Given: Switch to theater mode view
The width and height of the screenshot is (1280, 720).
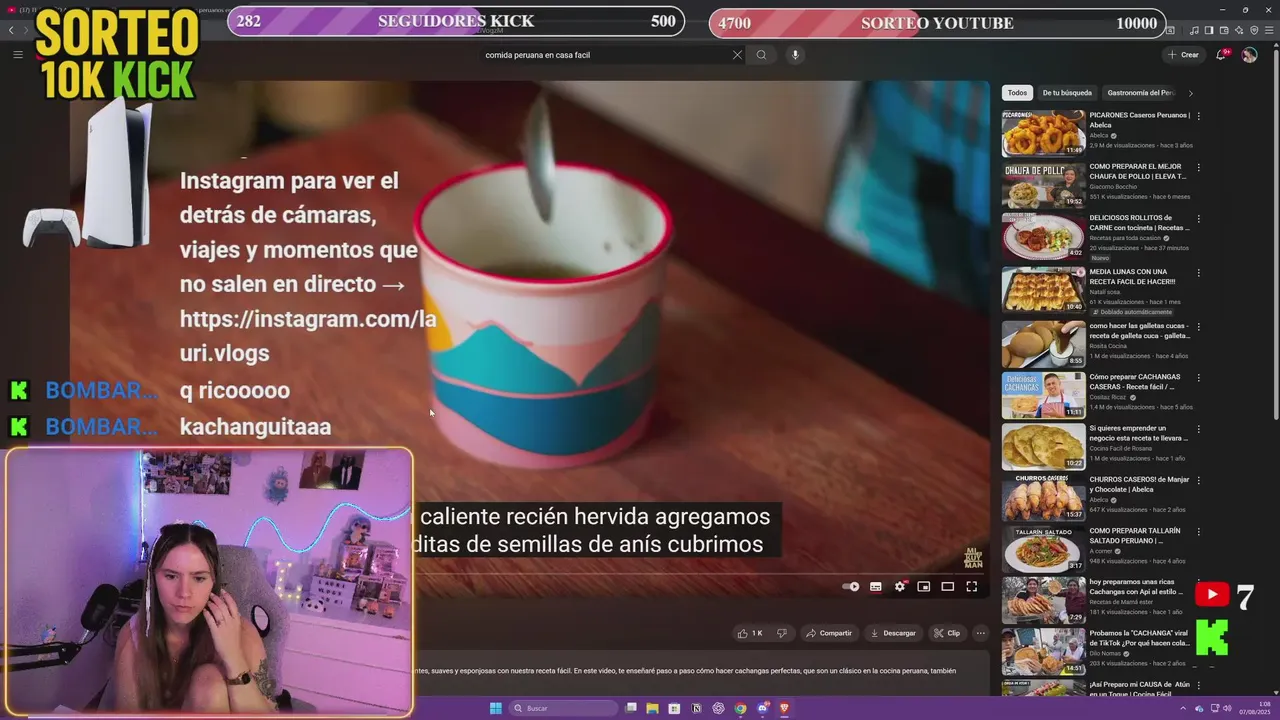Looking at the screenshot, I should click(948, 587).
